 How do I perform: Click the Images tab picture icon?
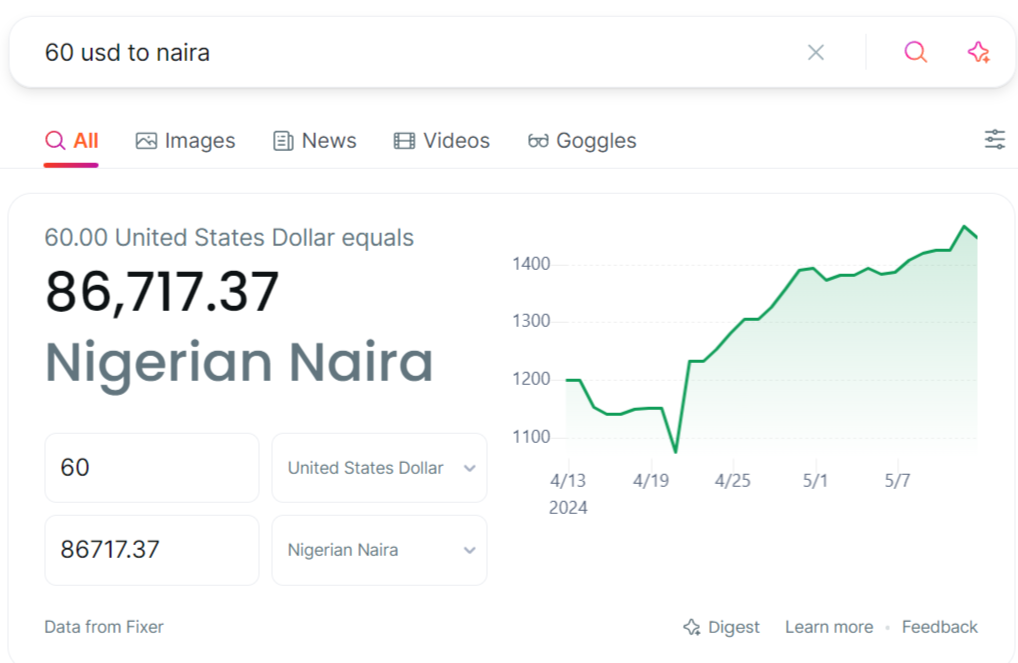pyautogui.click(x=146, y=141)
